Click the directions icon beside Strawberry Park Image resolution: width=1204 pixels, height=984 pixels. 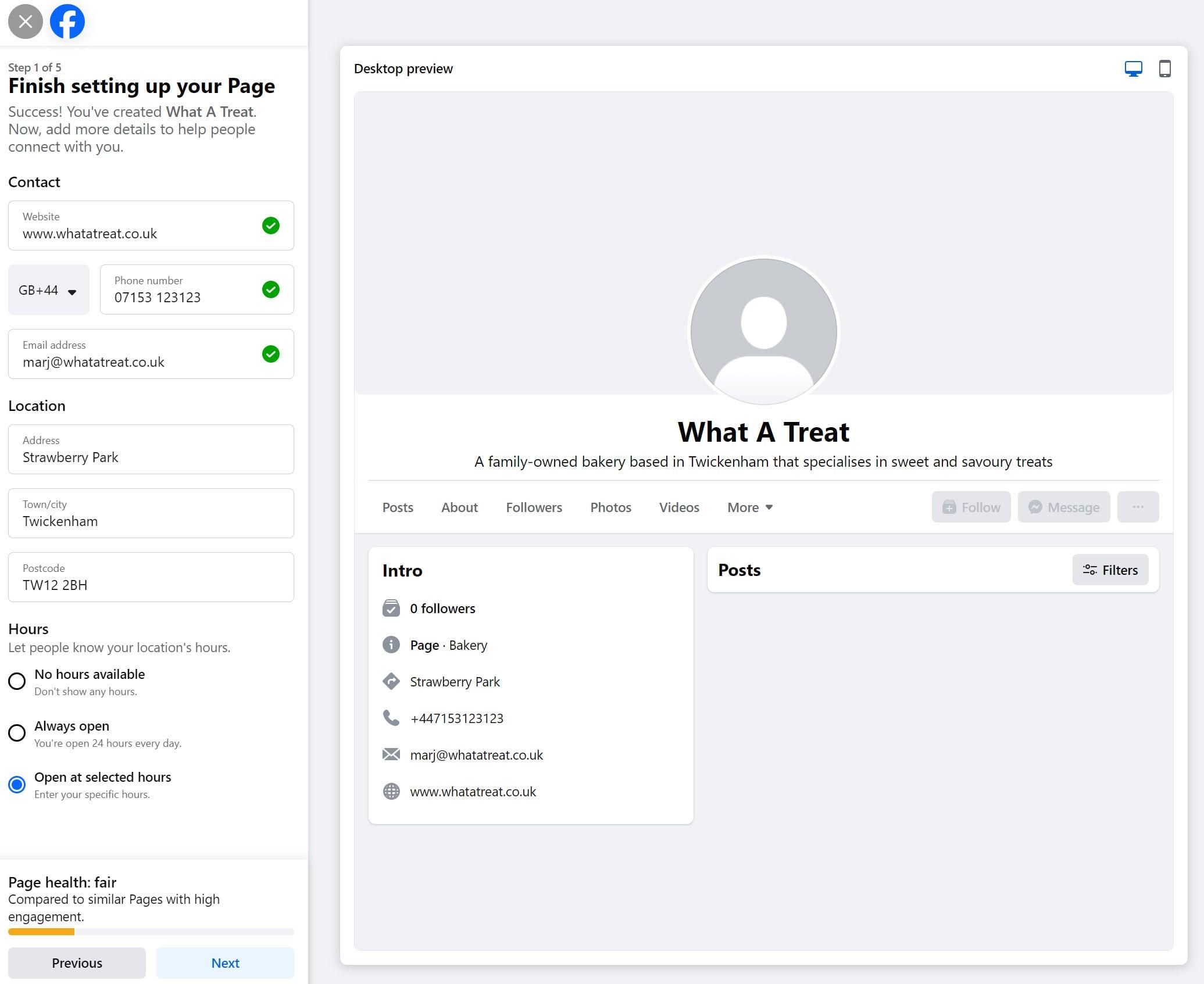tap(391, 681)
